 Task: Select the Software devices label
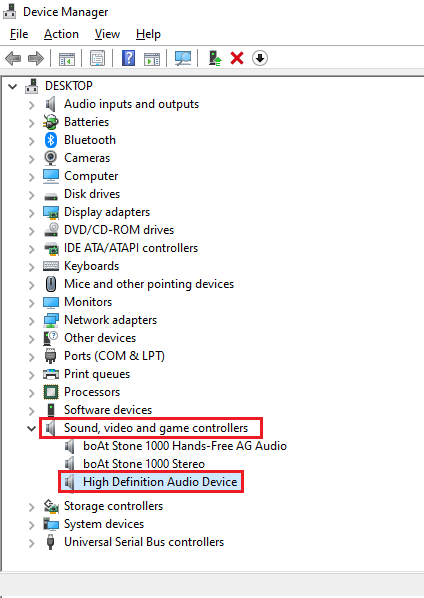[x=108, y=410]
